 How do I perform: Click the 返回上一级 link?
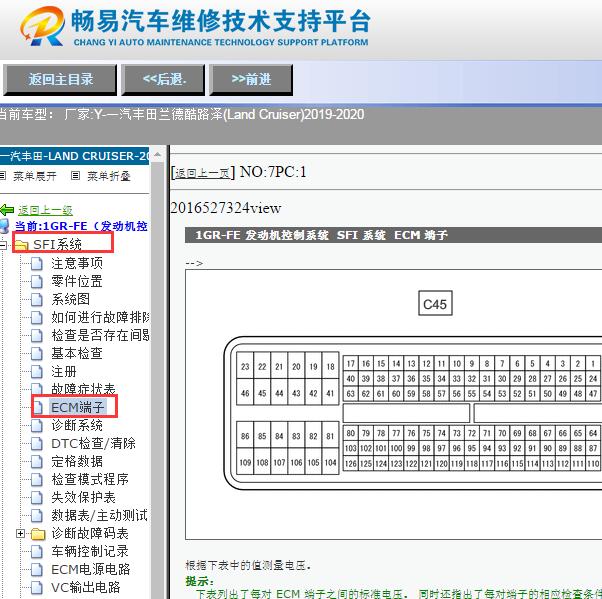(45, 210)
